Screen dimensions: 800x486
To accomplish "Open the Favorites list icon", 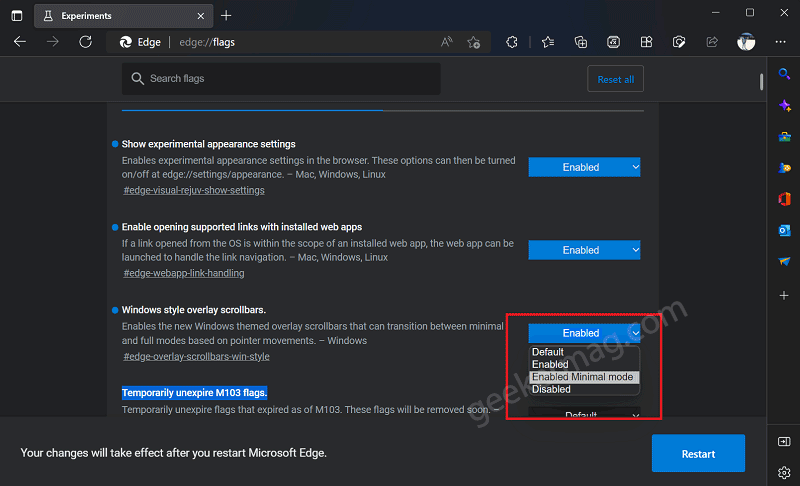I will click(548, 42).
